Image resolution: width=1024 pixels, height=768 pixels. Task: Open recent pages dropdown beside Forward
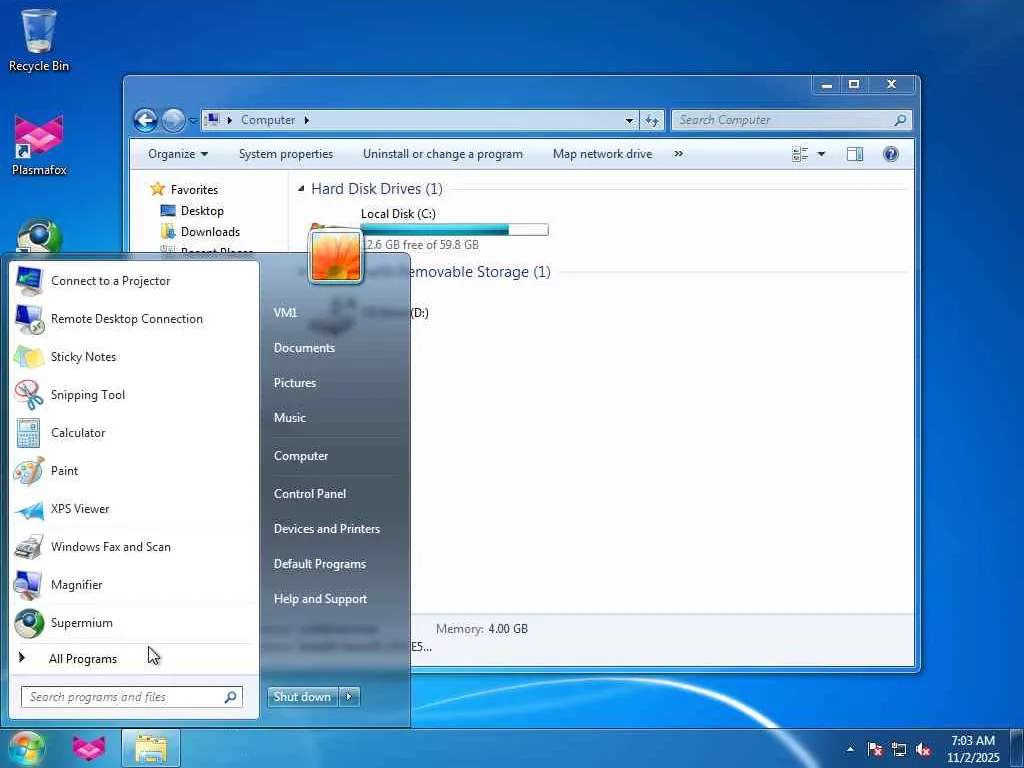click(193, 120)
